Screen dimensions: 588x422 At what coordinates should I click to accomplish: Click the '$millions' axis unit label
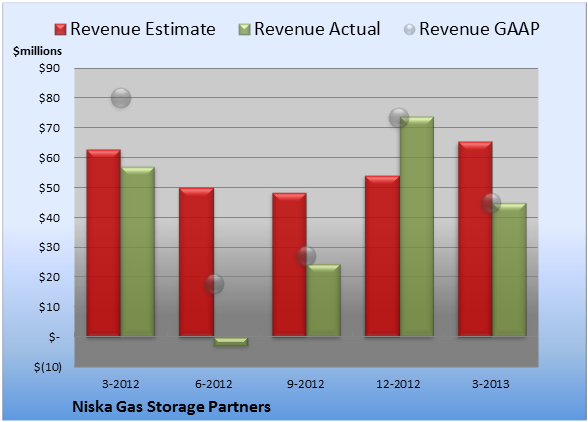[x=37, y=51]
